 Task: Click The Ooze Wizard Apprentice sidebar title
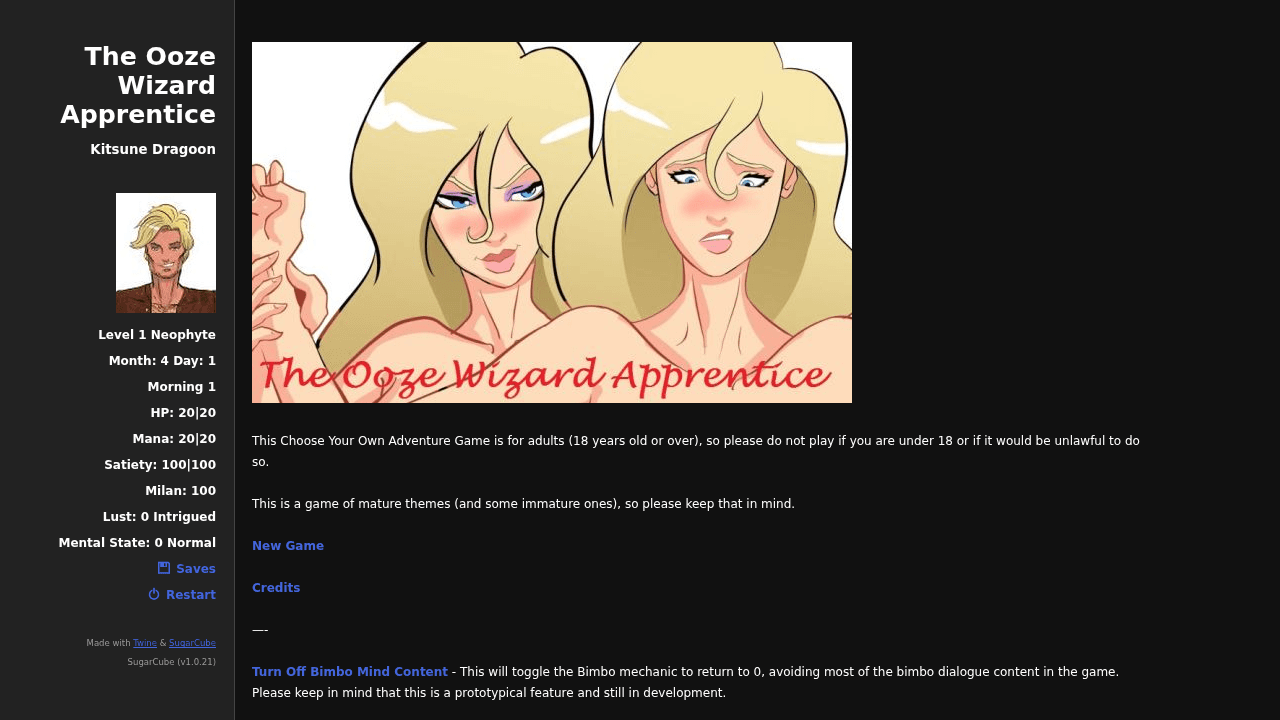coord(138,86)
